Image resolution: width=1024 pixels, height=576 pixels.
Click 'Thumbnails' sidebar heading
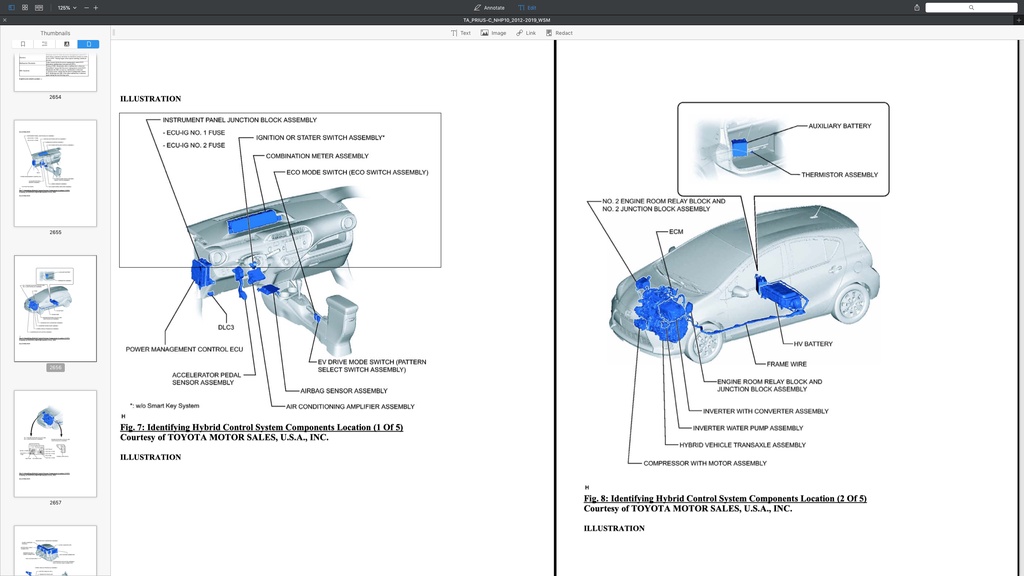pyautogui.click(x=56, y=33)
